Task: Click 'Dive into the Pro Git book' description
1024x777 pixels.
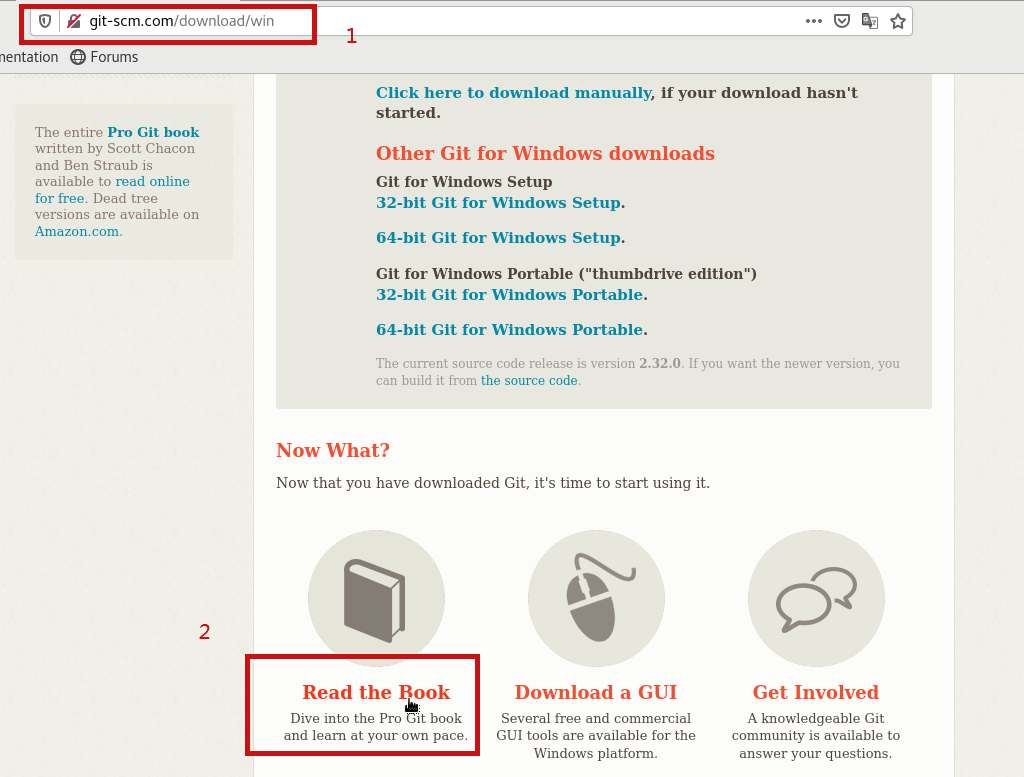Action: (376, 727)
